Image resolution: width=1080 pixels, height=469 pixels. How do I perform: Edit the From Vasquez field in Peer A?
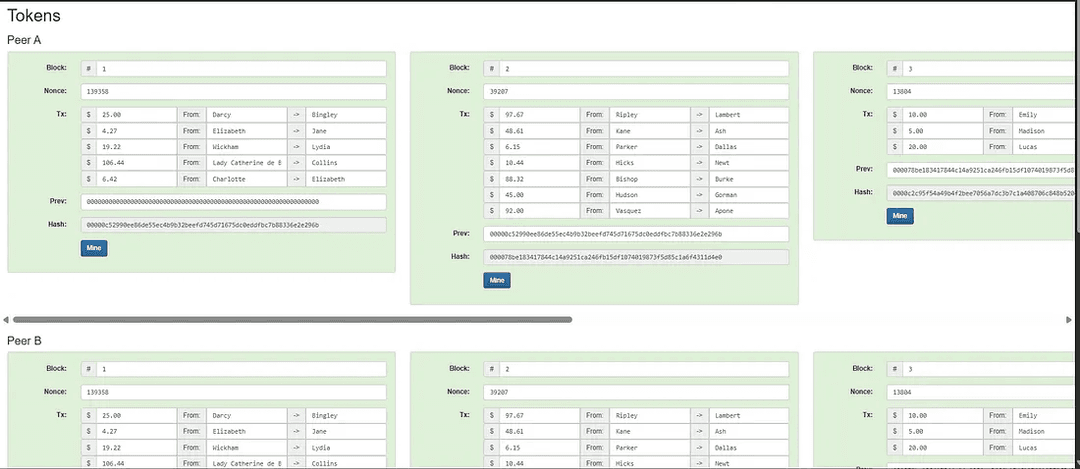(650, 211)
